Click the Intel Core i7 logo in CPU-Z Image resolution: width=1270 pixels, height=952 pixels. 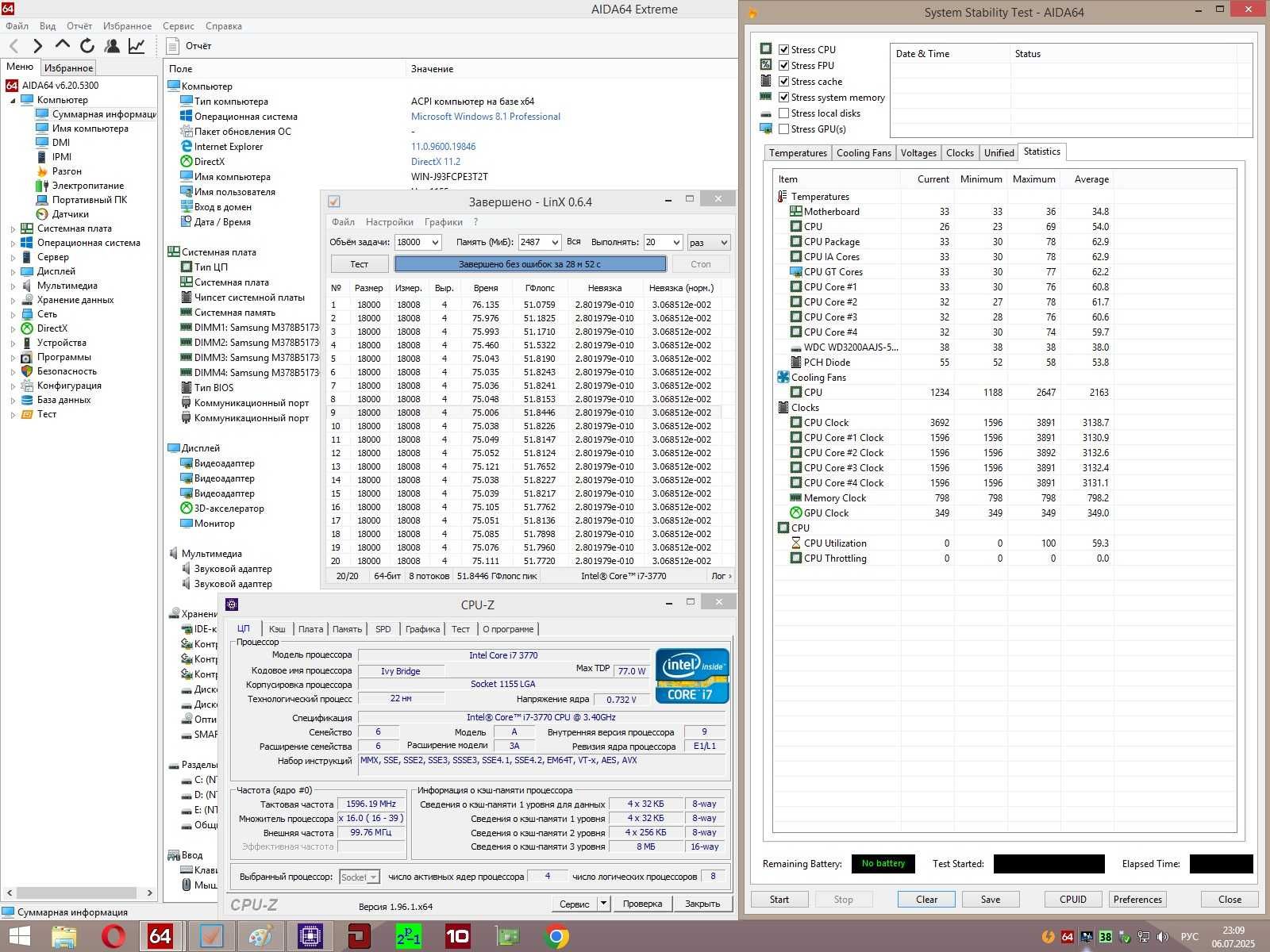692,676
